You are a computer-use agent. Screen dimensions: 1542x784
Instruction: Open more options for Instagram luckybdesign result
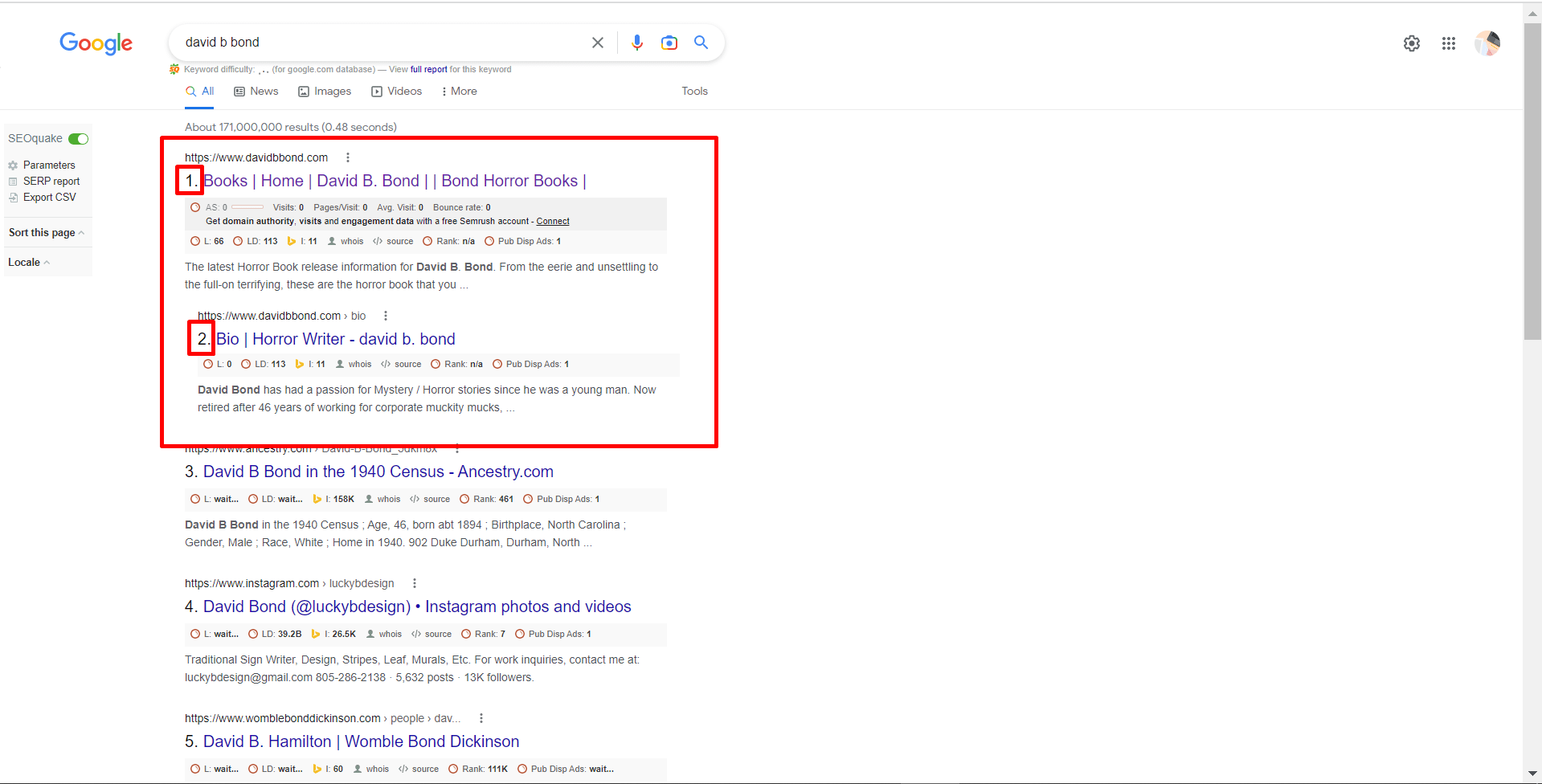[415, 583]
